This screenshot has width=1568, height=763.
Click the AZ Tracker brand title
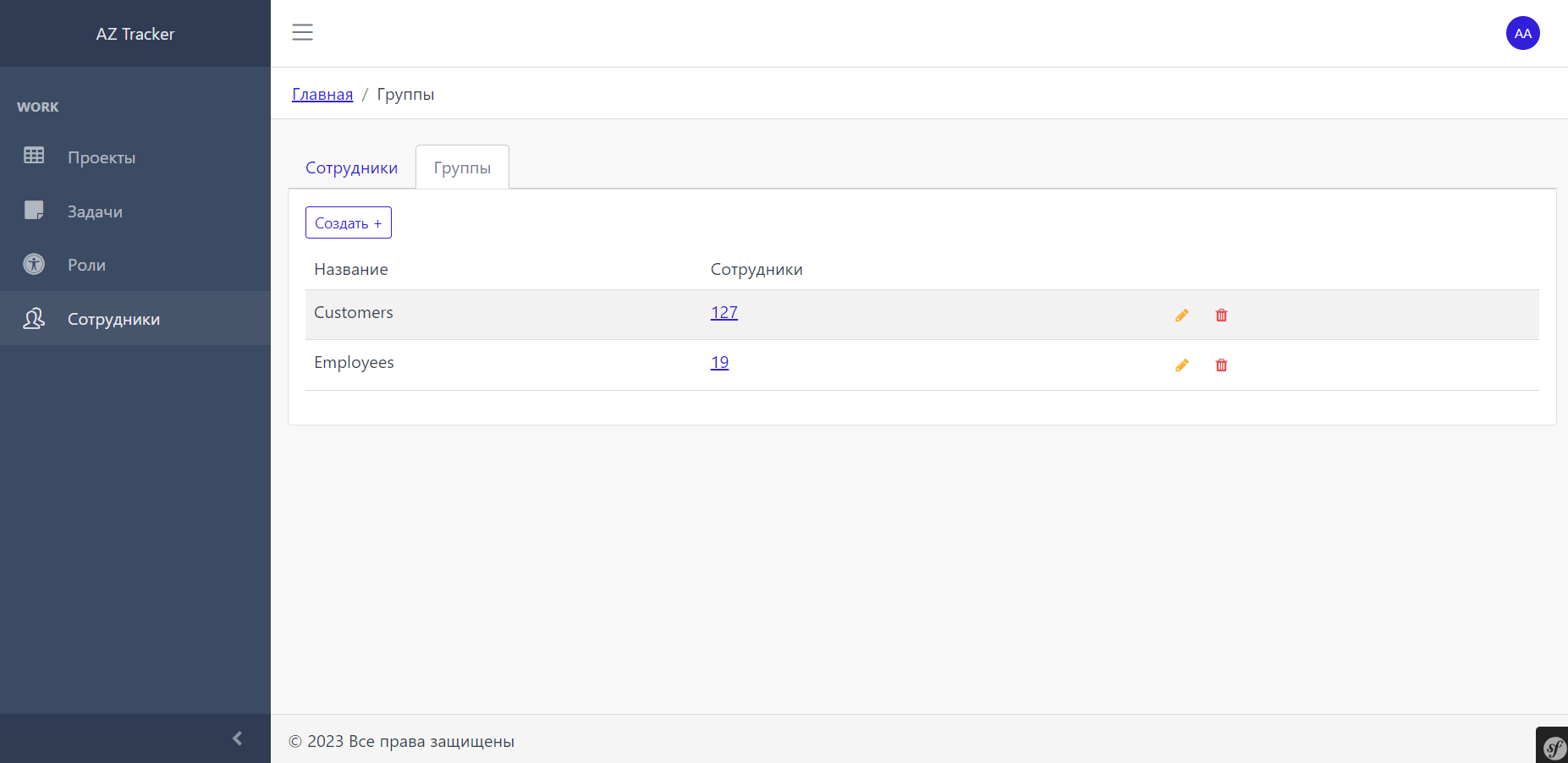coord(135,34)
